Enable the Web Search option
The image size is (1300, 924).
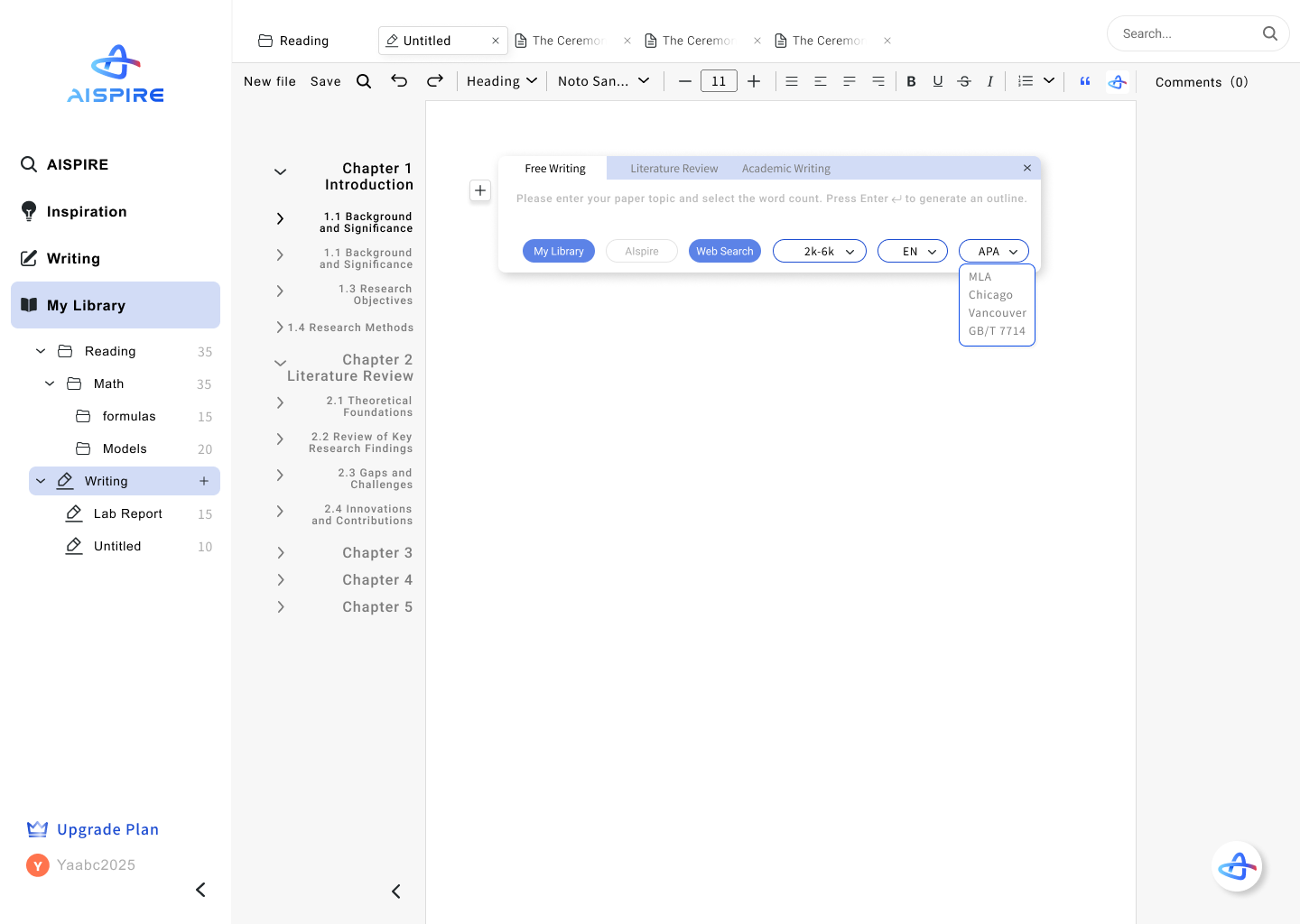(x=725, y=251)
